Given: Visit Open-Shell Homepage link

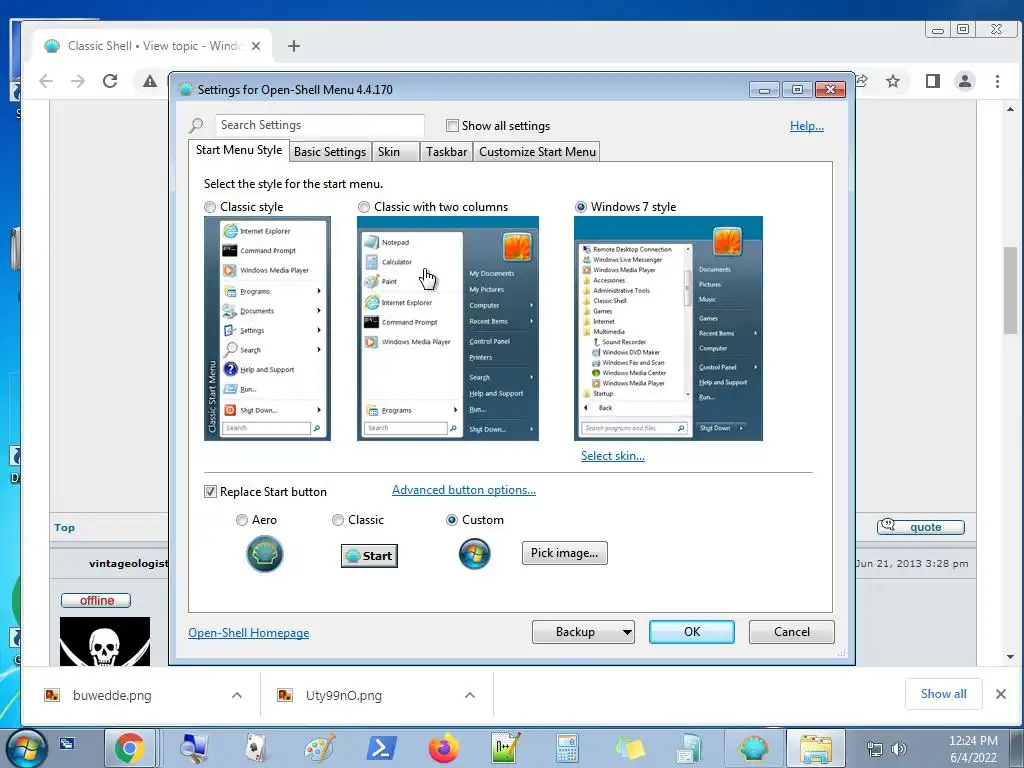Looking at the screenshot, I should point(249,633).
